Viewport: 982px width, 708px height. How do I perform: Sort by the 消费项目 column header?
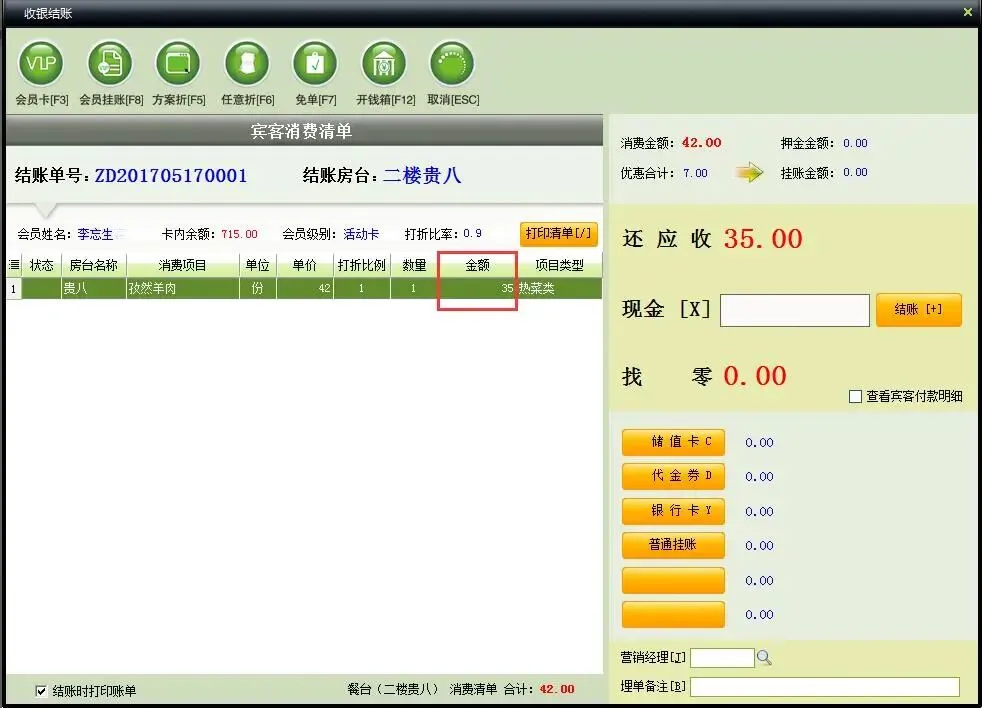click(x=182, y=265)
